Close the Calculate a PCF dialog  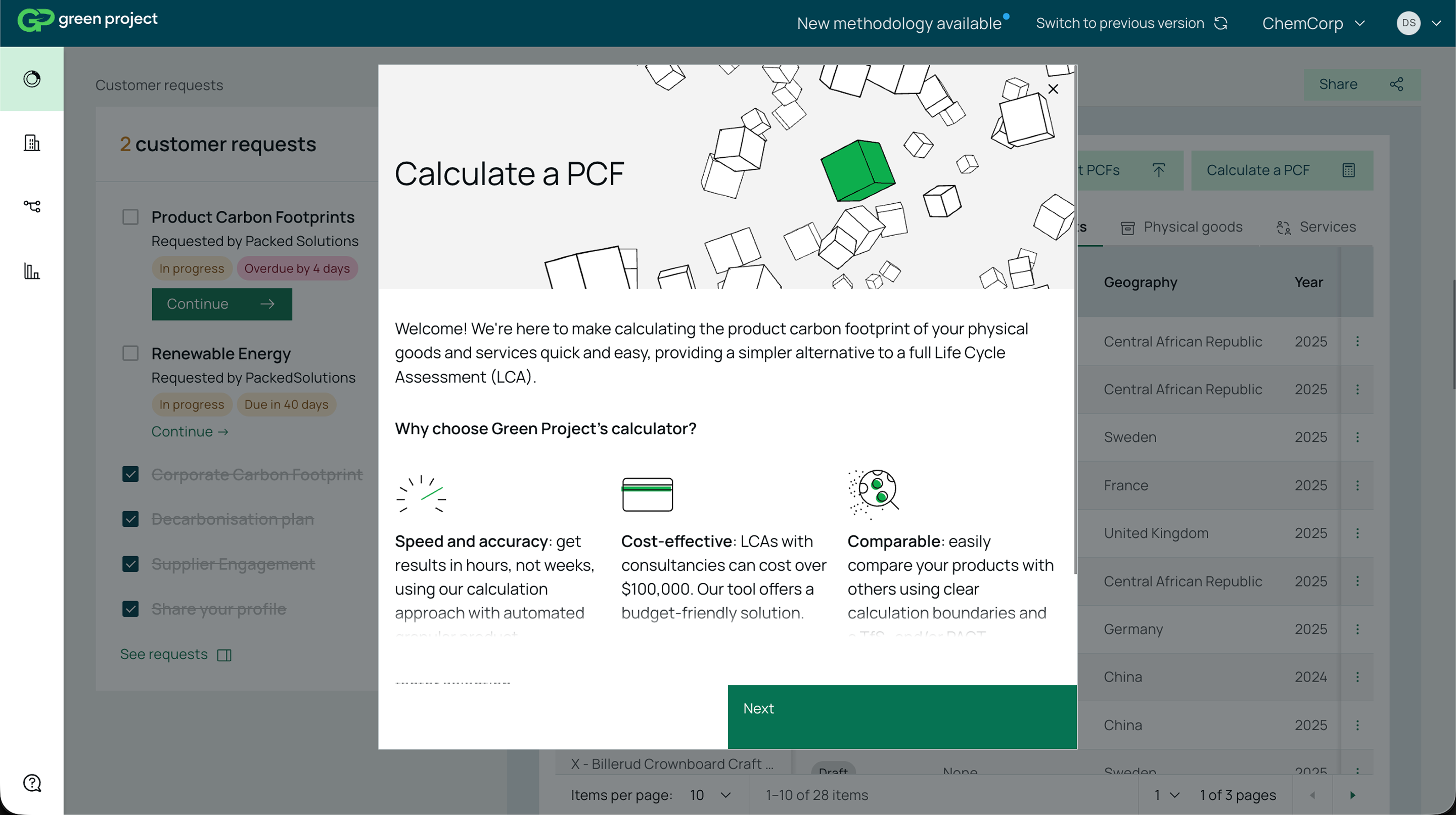click(1053, 89)
